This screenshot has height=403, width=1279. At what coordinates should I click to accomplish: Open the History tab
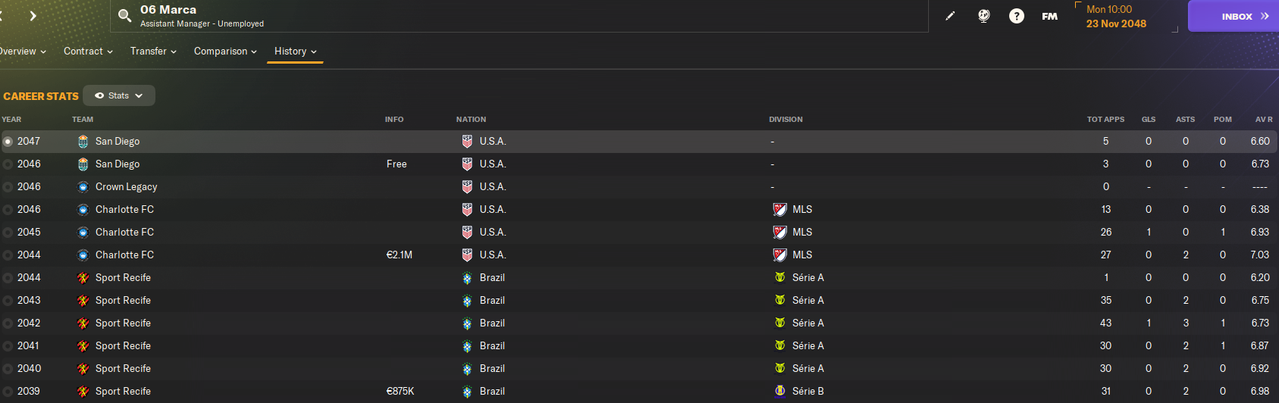tap(295, 51)
